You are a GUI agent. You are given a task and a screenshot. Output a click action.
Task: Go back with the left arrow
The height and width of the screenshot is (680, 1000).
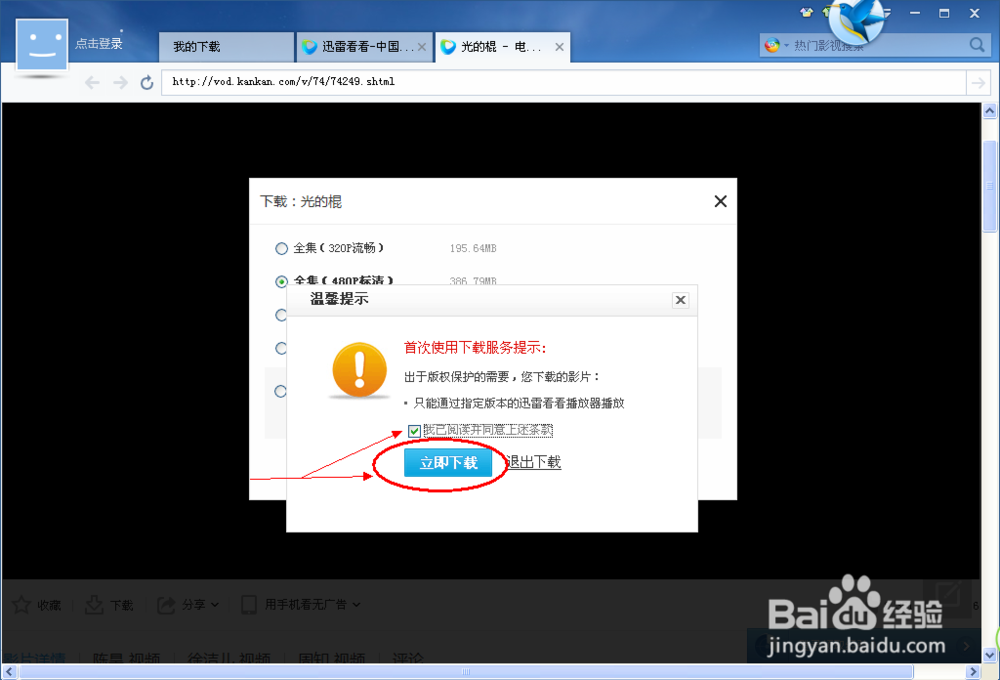click(92, 82)
